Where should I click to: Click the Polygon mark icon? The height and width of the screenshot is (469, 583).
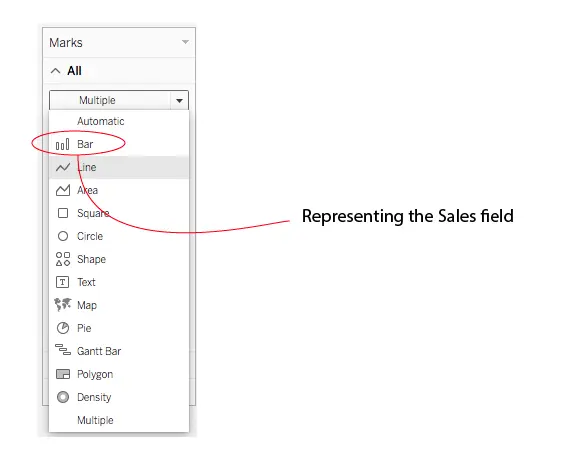tap(63, 374)
